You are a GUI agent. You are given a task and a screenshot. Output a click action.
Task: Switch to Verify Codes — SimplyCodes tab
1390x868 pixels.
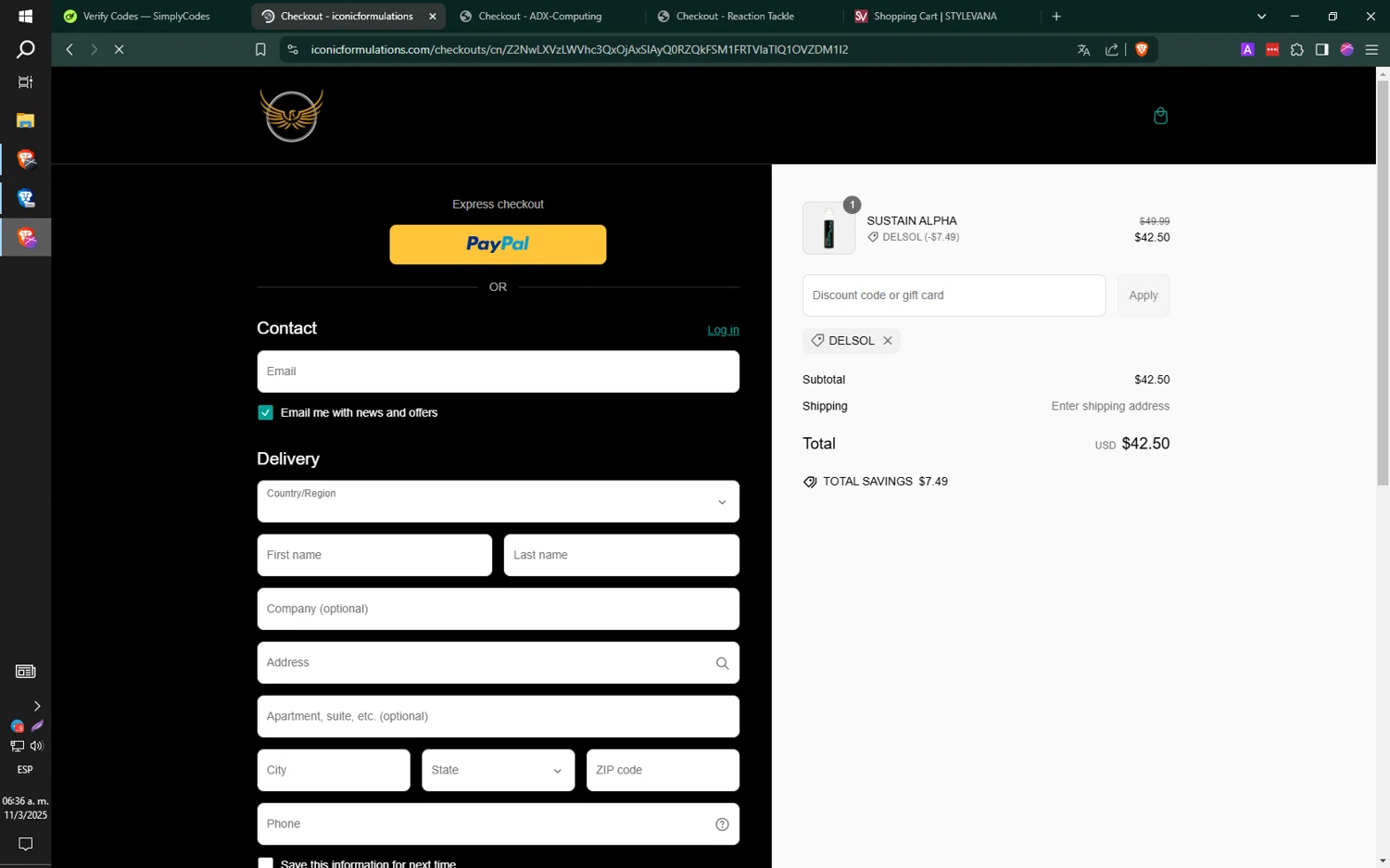coord(146,17)
